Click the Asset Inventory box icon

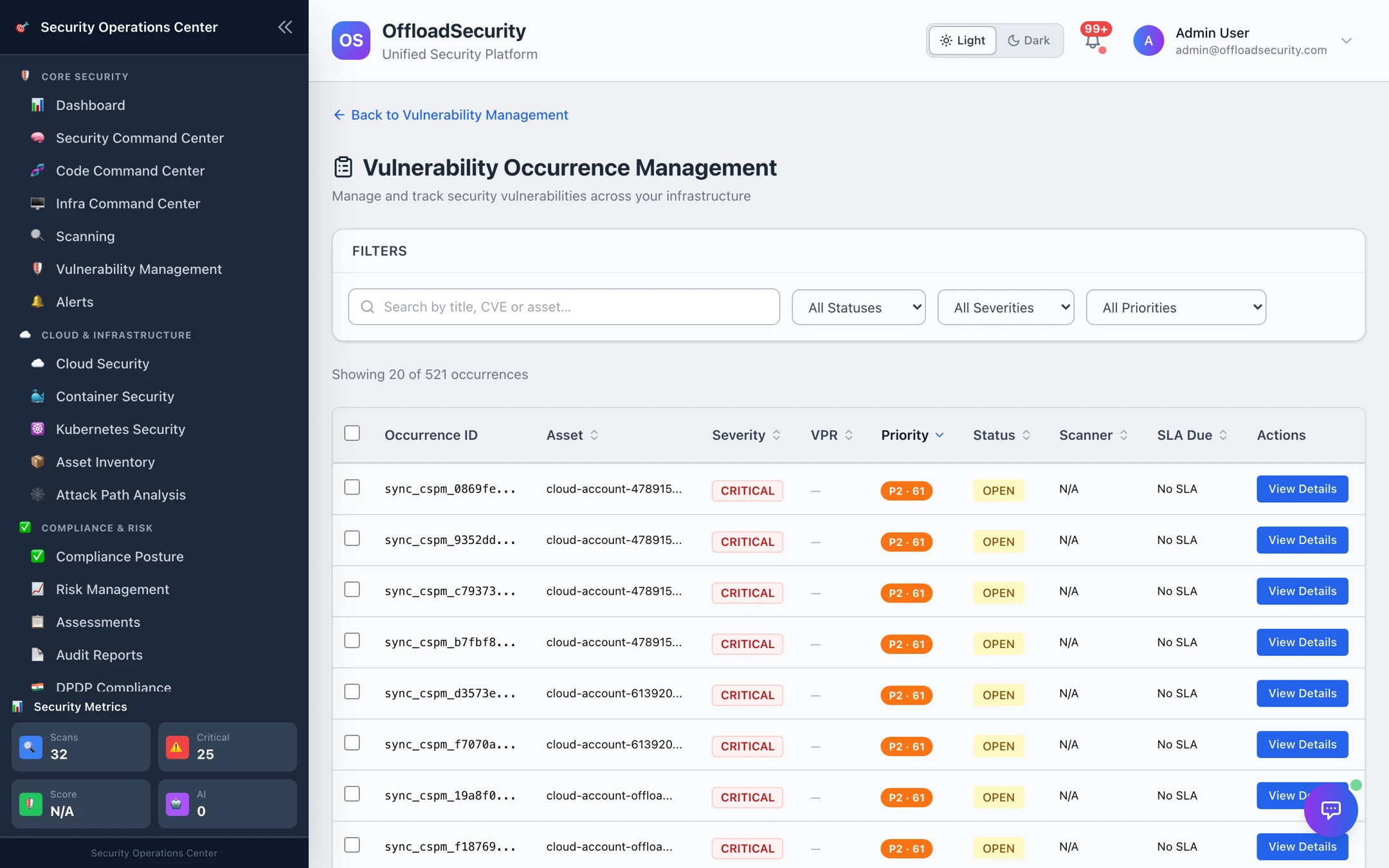37,462
